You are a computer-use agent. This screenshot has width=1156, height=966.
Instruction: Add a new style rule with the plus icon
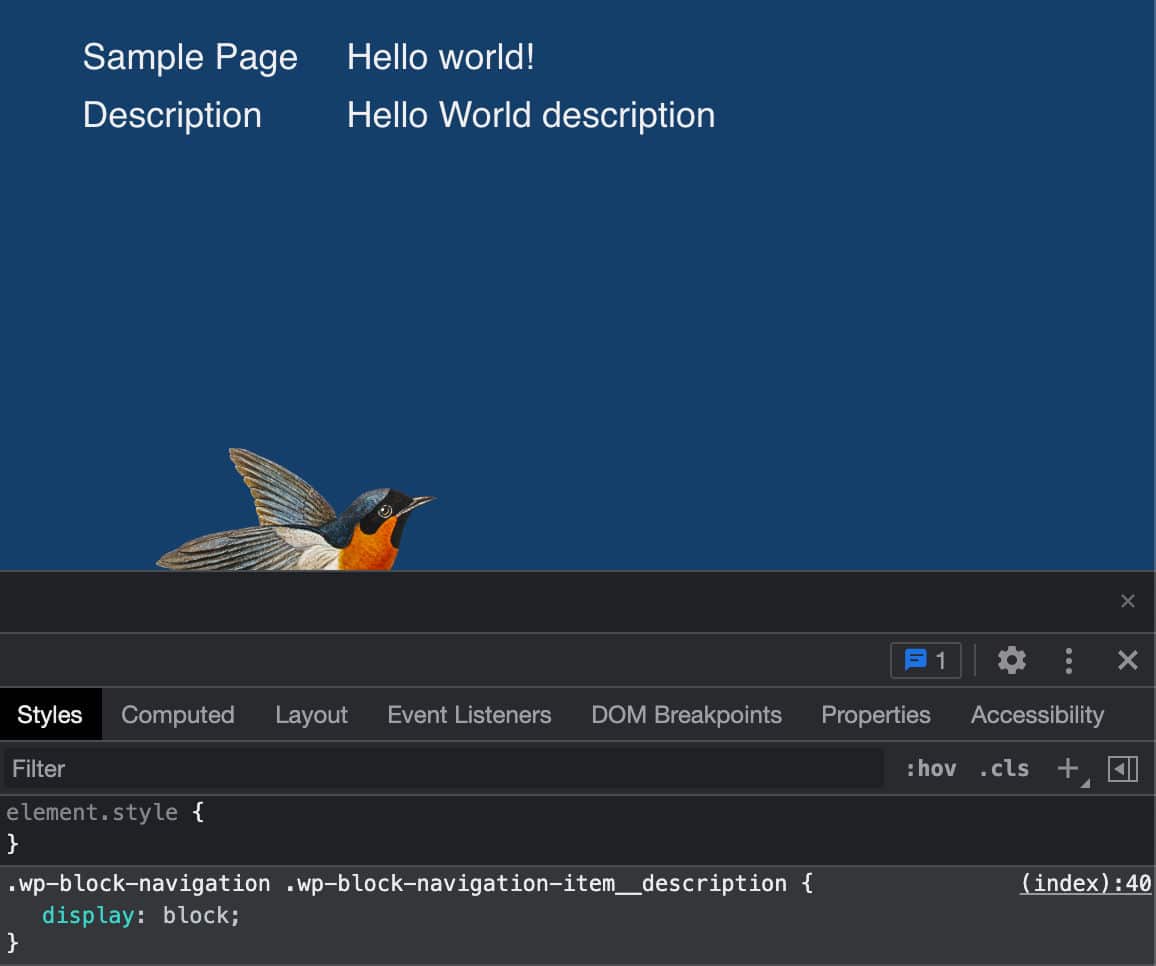click(1067, 768)
